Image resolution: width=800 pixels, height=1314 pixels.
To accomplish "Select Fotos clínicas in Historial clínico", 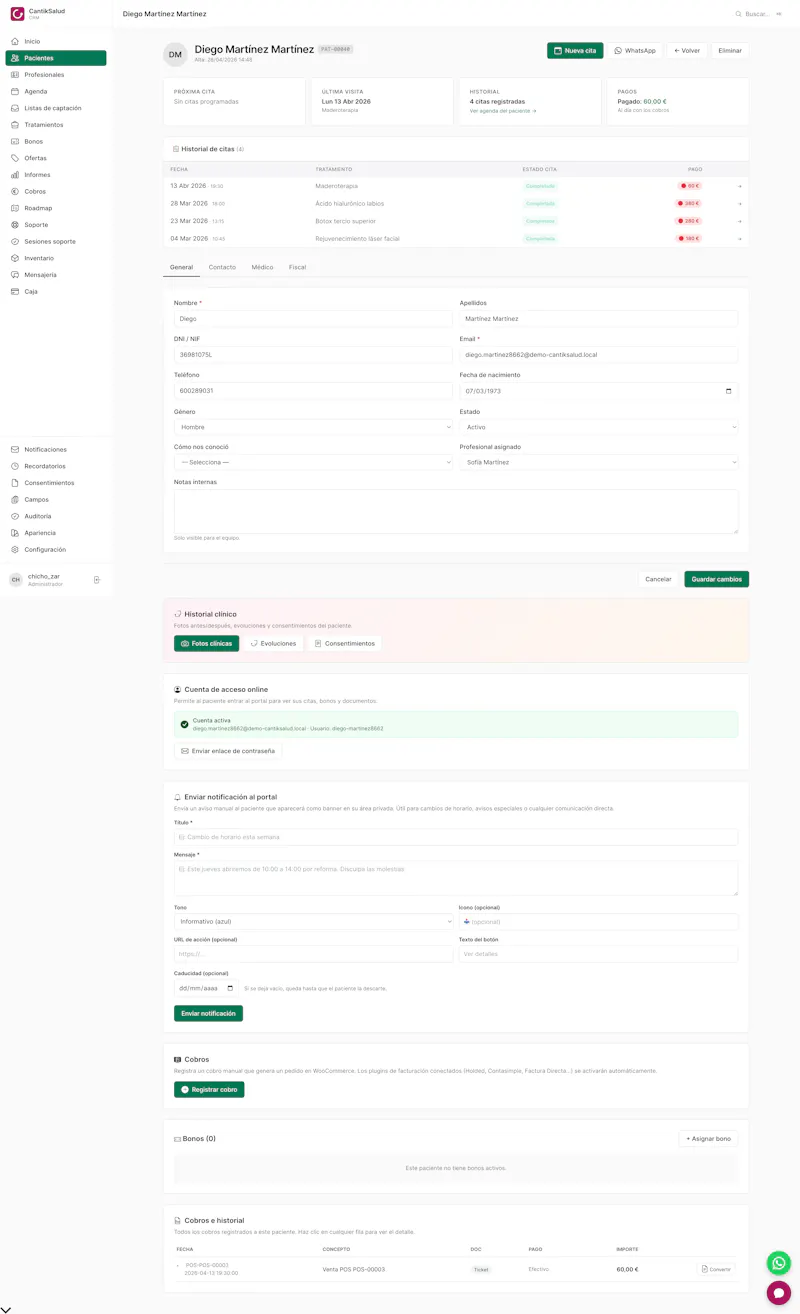I will pos(206,643).
